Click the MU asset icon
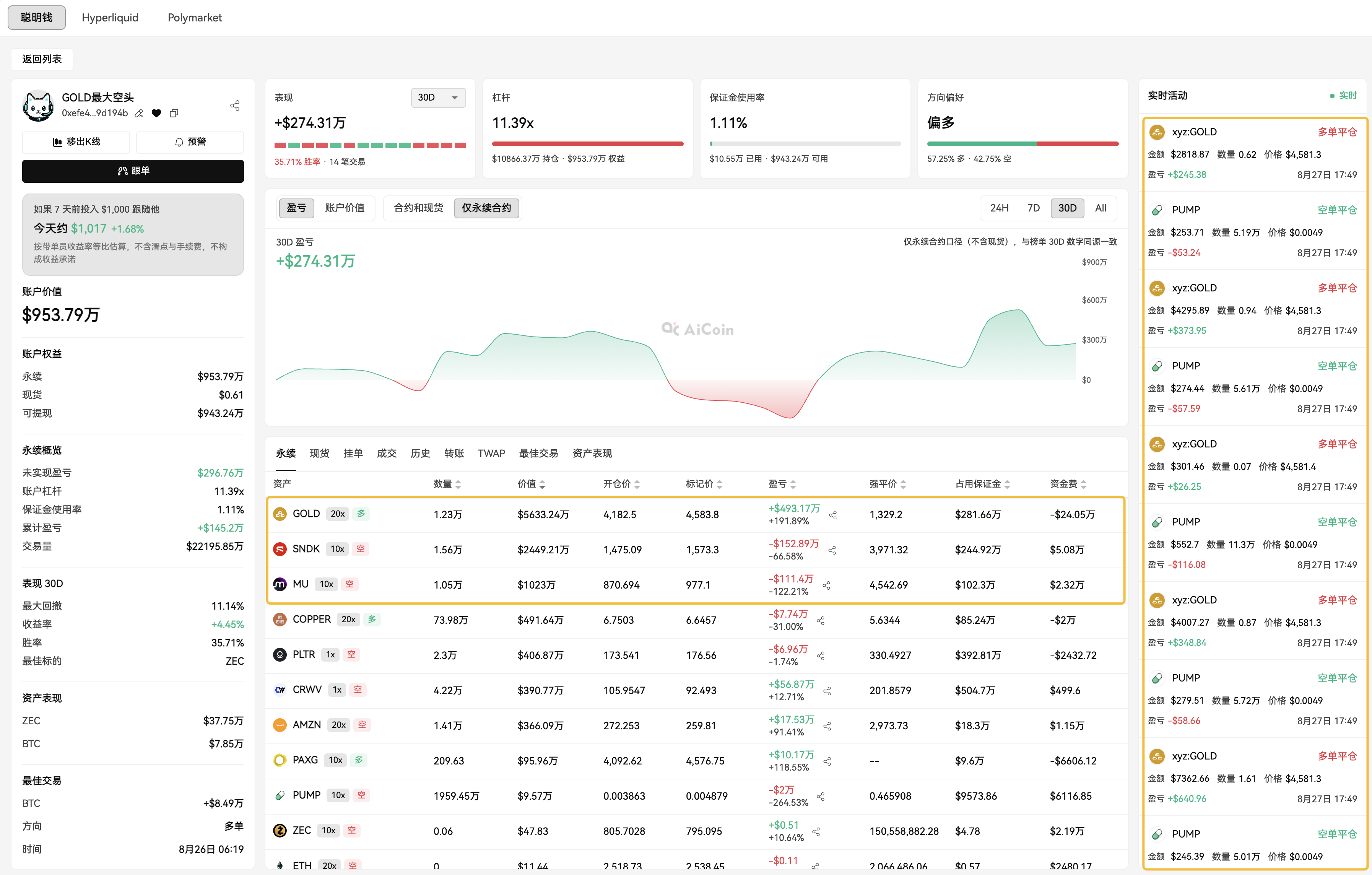This screenshot has height=875, width=1372. (280, 584)
